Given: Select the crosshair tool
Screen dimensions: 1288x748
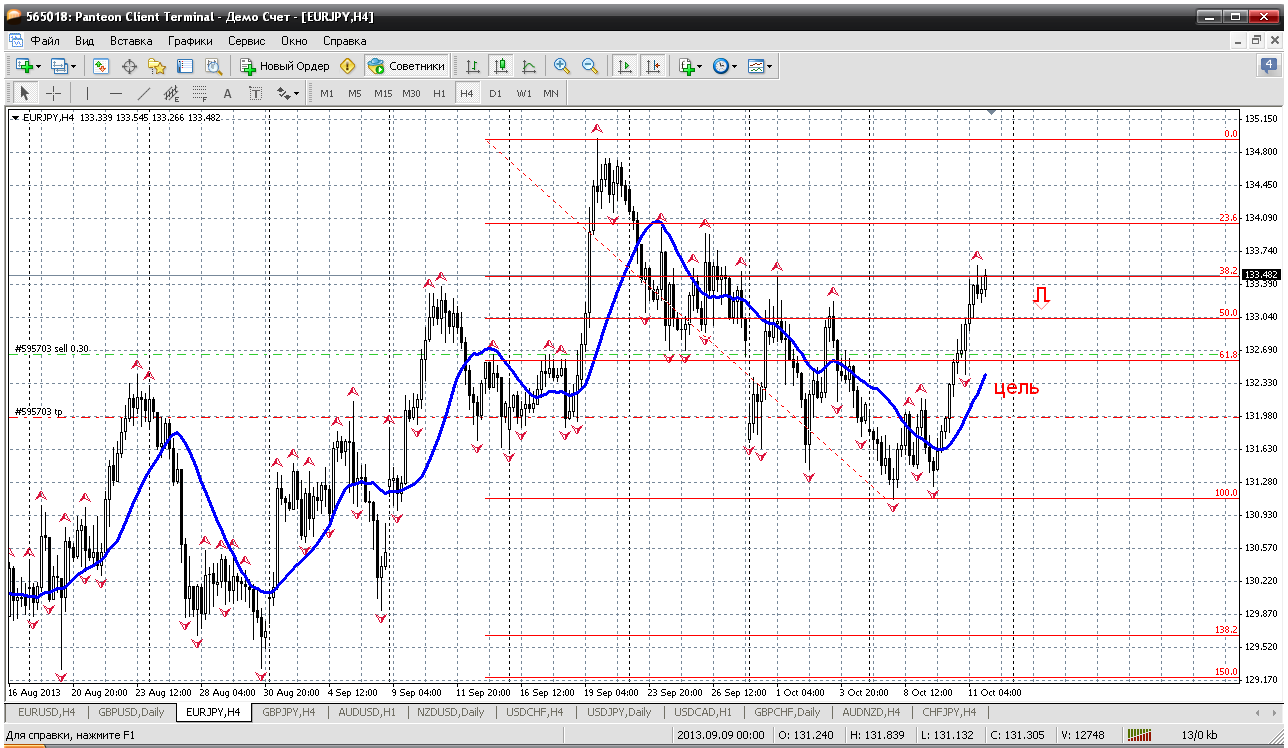Looking at the screenshot, I should point(53,93).
